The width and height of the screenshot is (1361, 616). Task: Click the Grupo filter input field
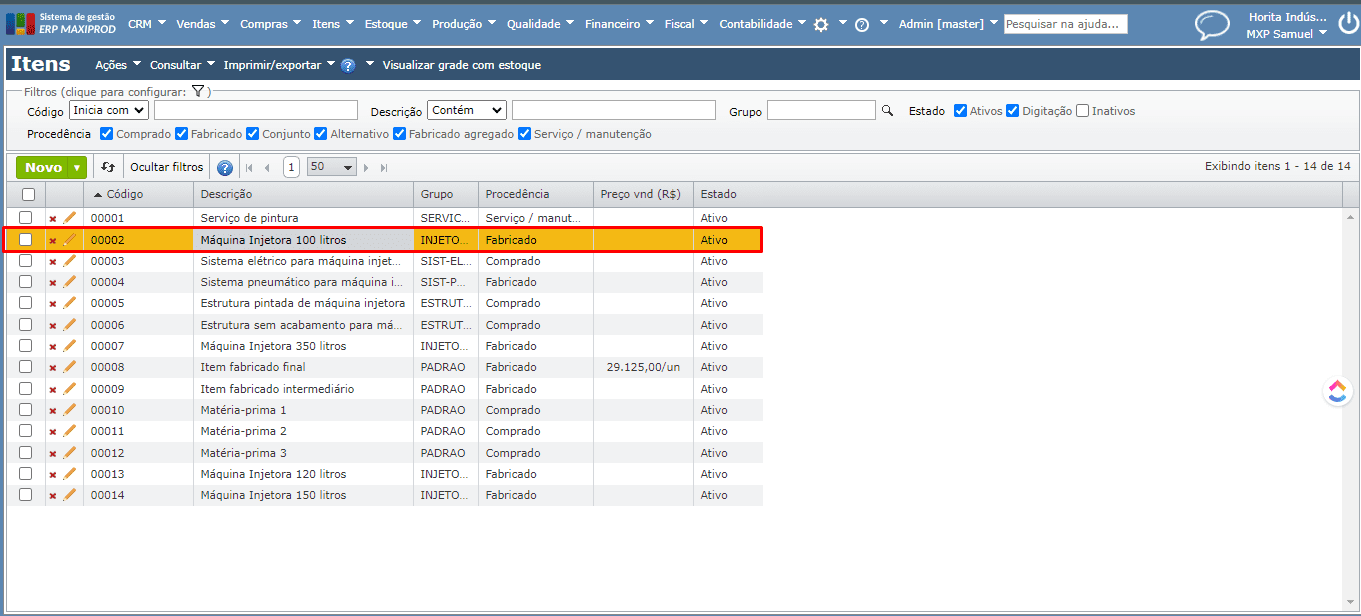(x=822, y=110)
